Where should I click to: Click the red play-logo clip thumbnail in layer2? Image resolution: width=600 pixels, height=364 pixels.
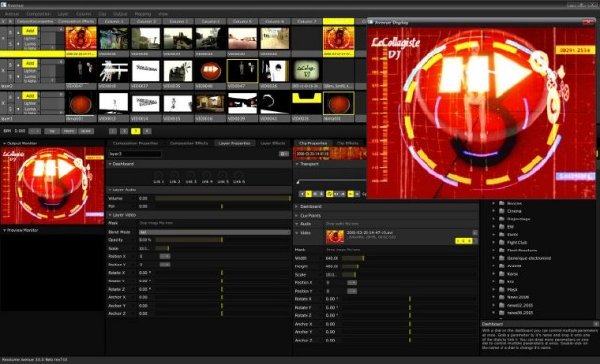coord(210,71)
